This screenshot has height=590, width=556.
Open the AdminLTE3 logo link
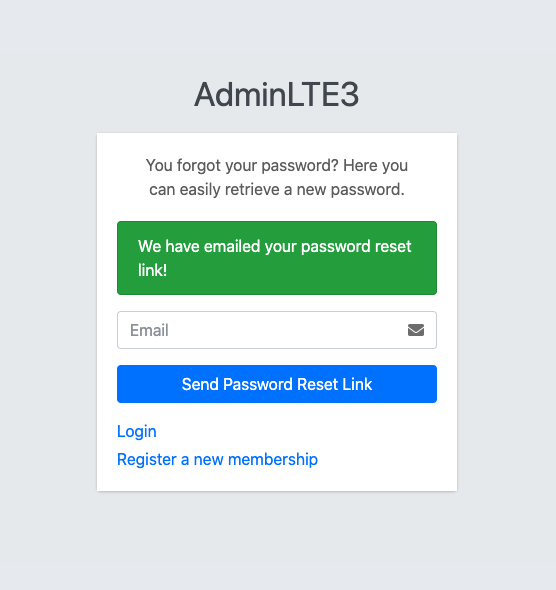point(277,94)
